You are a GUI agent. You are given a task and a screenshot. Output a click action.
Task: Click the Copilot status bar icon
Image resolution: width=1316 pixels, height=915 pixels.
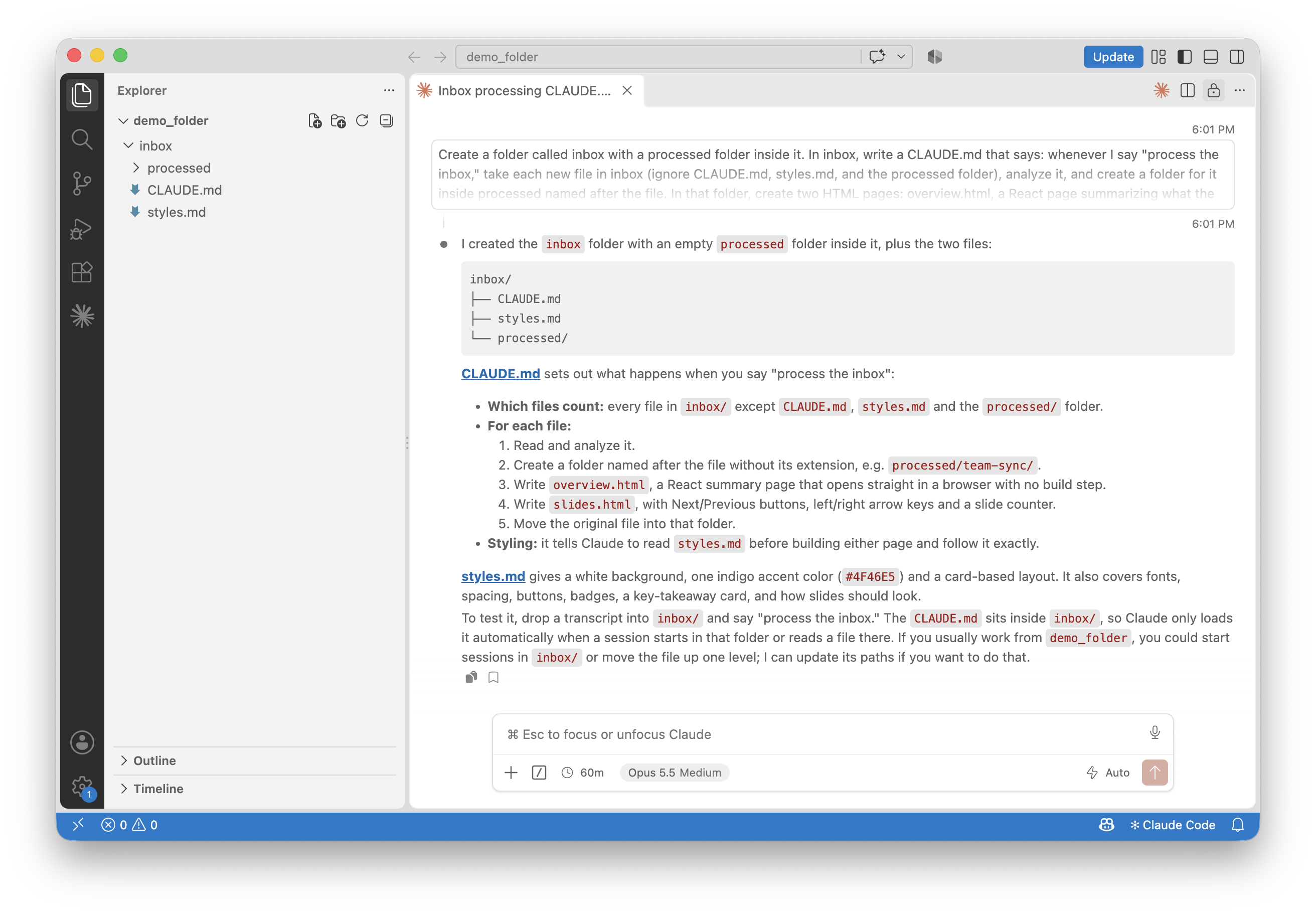[1106, 824]
